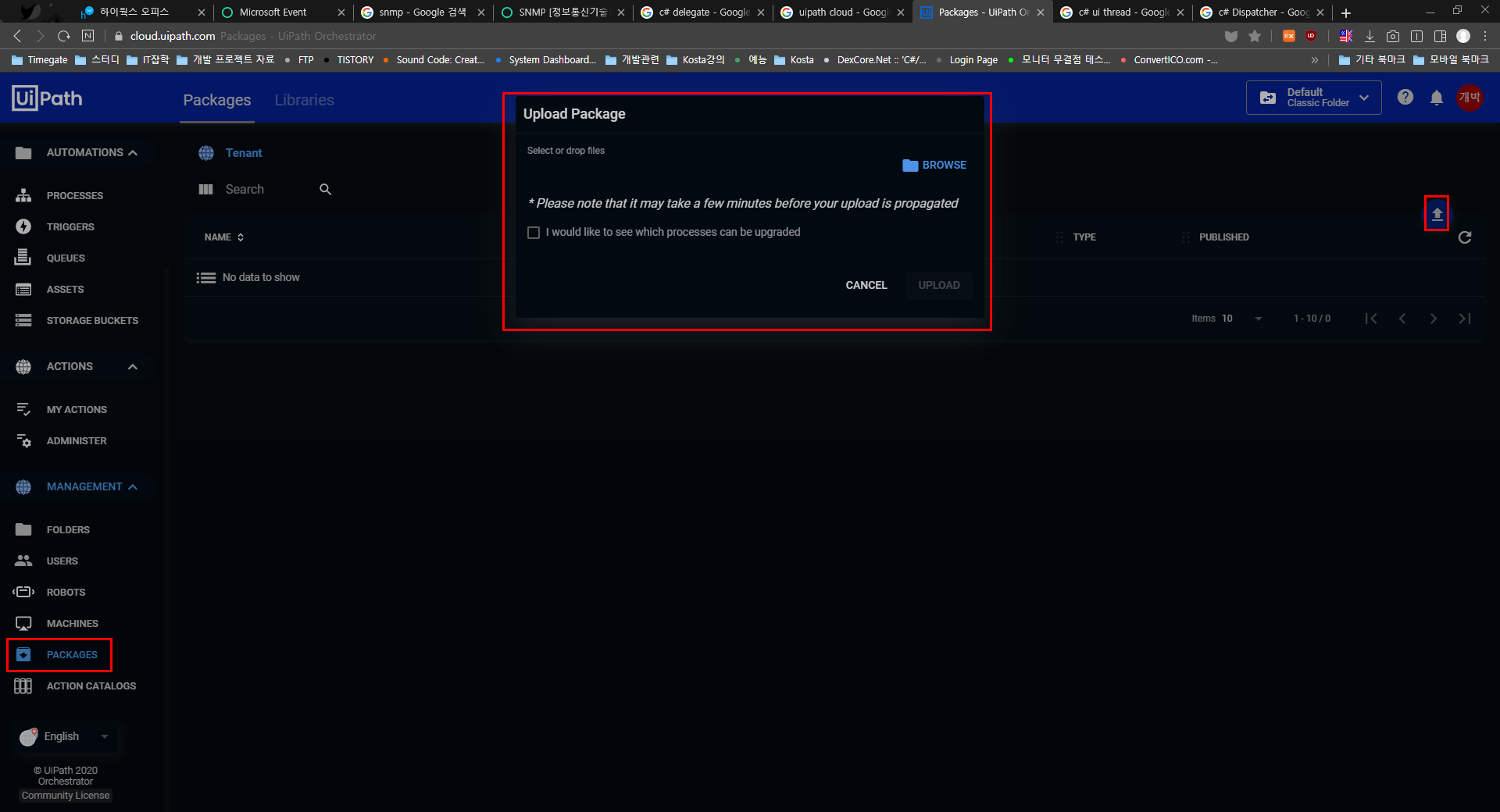The width and height of the screenshot is (1500, 812).
Task: Open Triggers in sidebar
Action: click(70, 226)
